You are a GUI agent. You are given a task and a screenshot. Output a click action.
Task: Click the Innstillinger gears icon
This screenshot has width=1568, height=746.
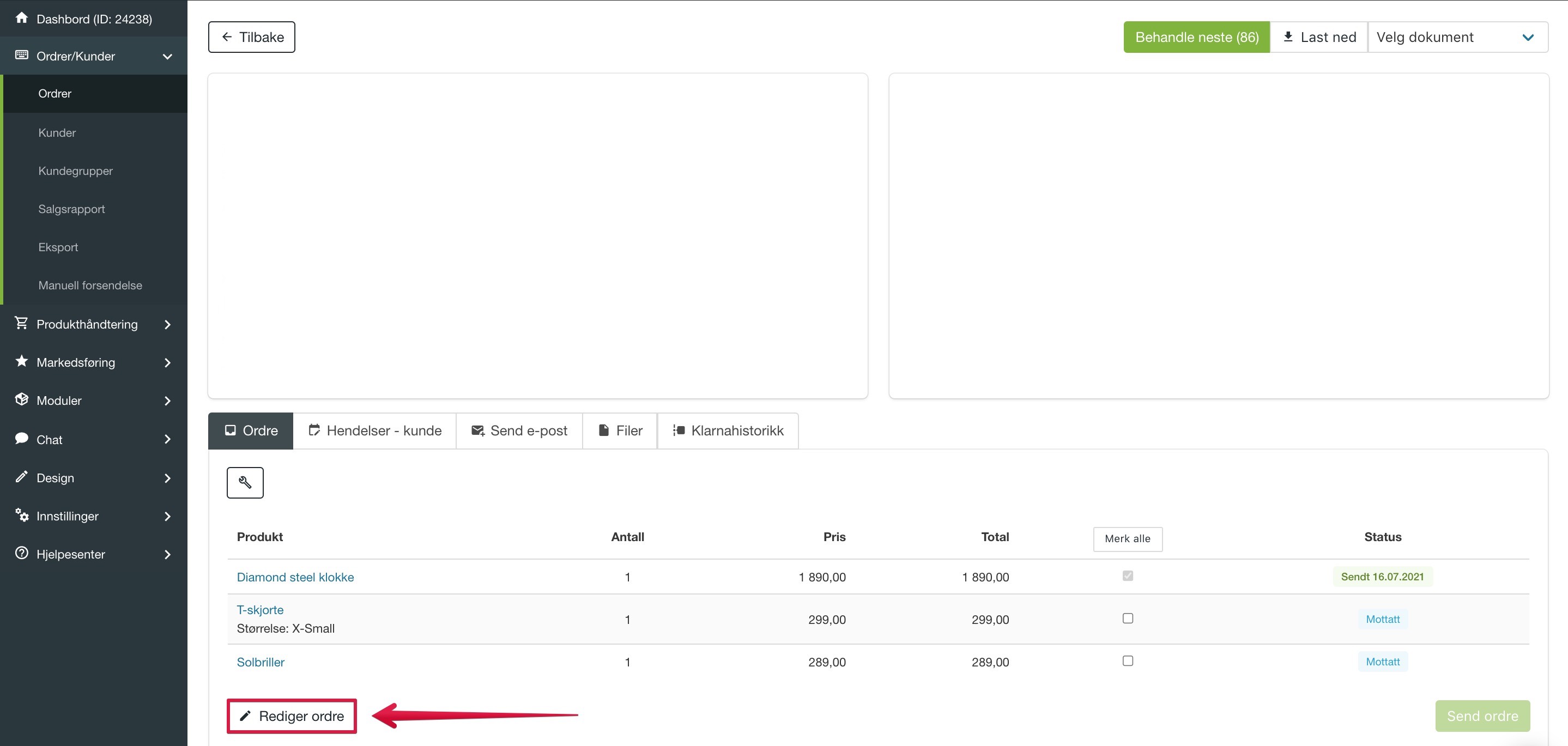click(x=22, y=515)
